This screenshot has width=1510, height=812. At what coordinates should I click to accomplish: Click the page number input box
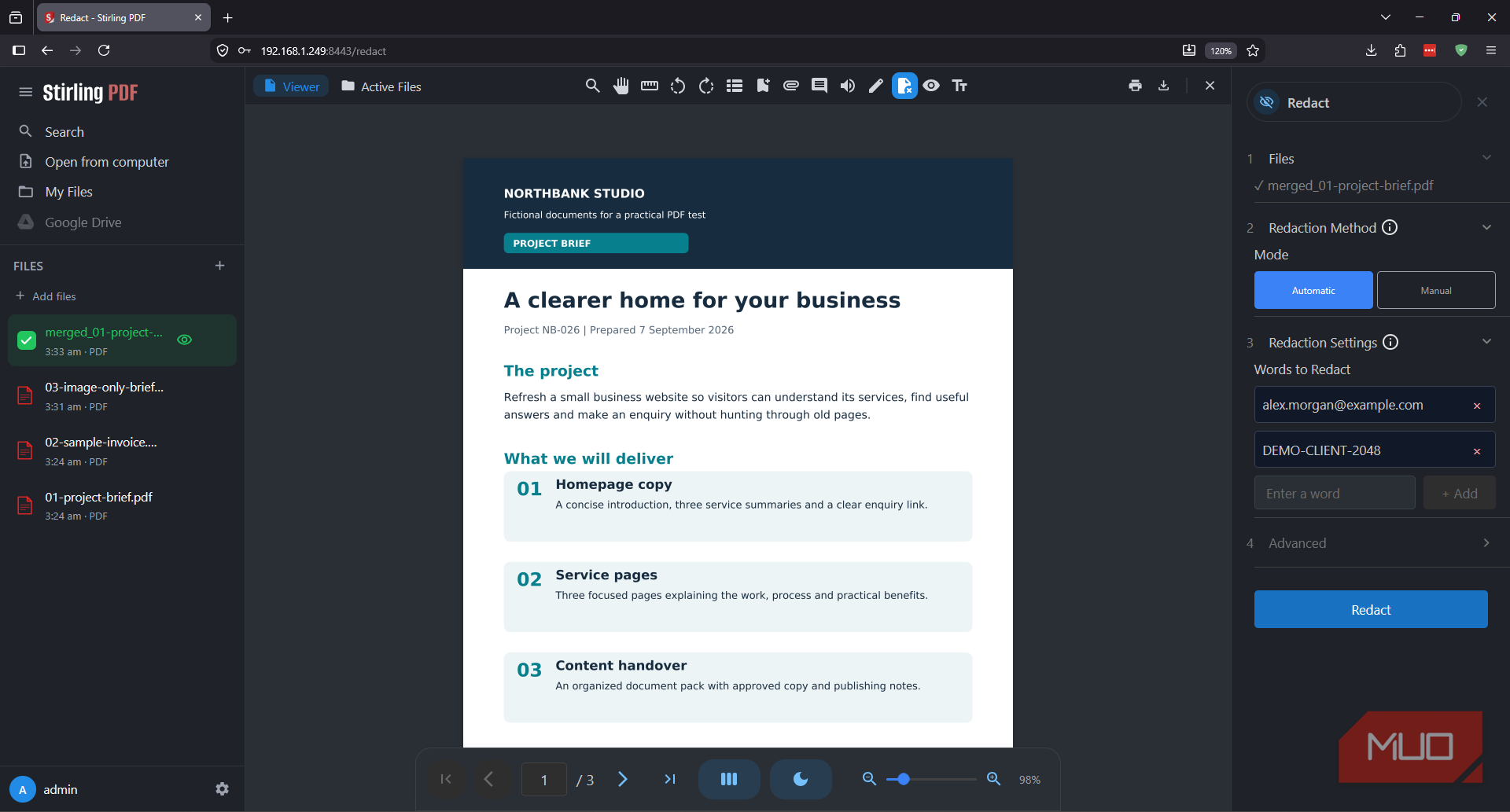(544, 779)
